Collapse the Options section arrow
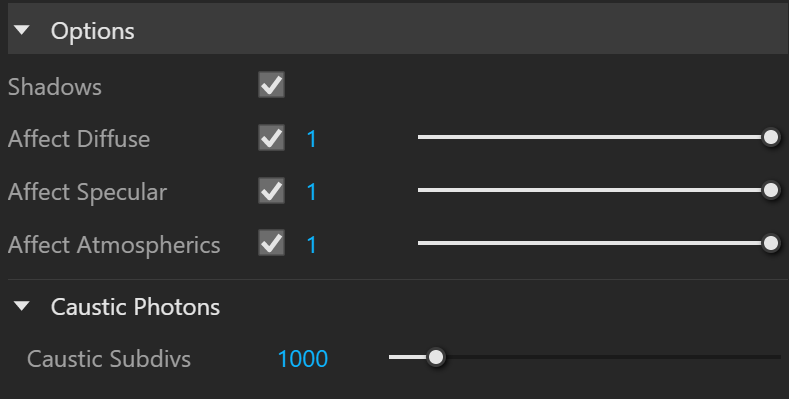 tap(22, 30)
